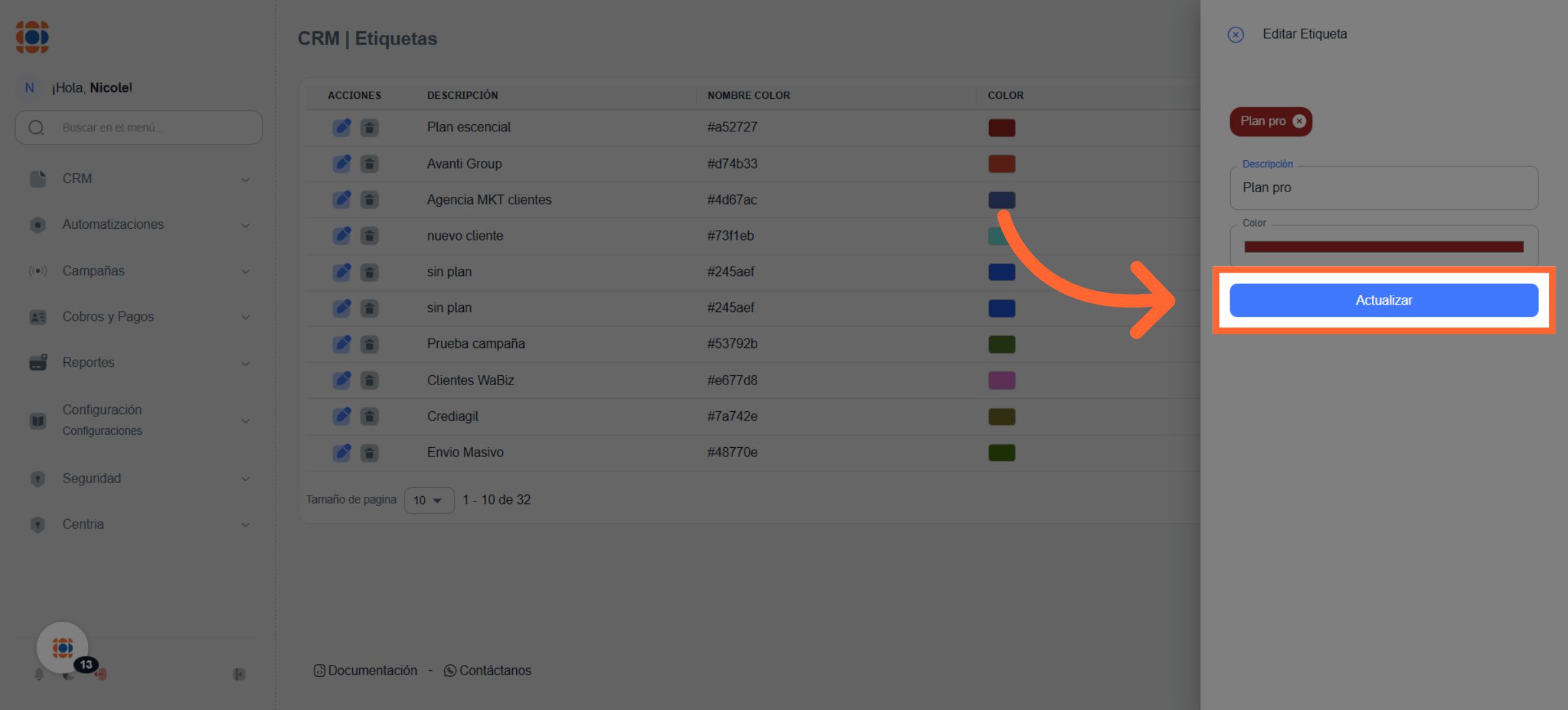Screen dimensions: 1568x710
Task: Expand the Automatizaciones menu
Action: point(139,224)
